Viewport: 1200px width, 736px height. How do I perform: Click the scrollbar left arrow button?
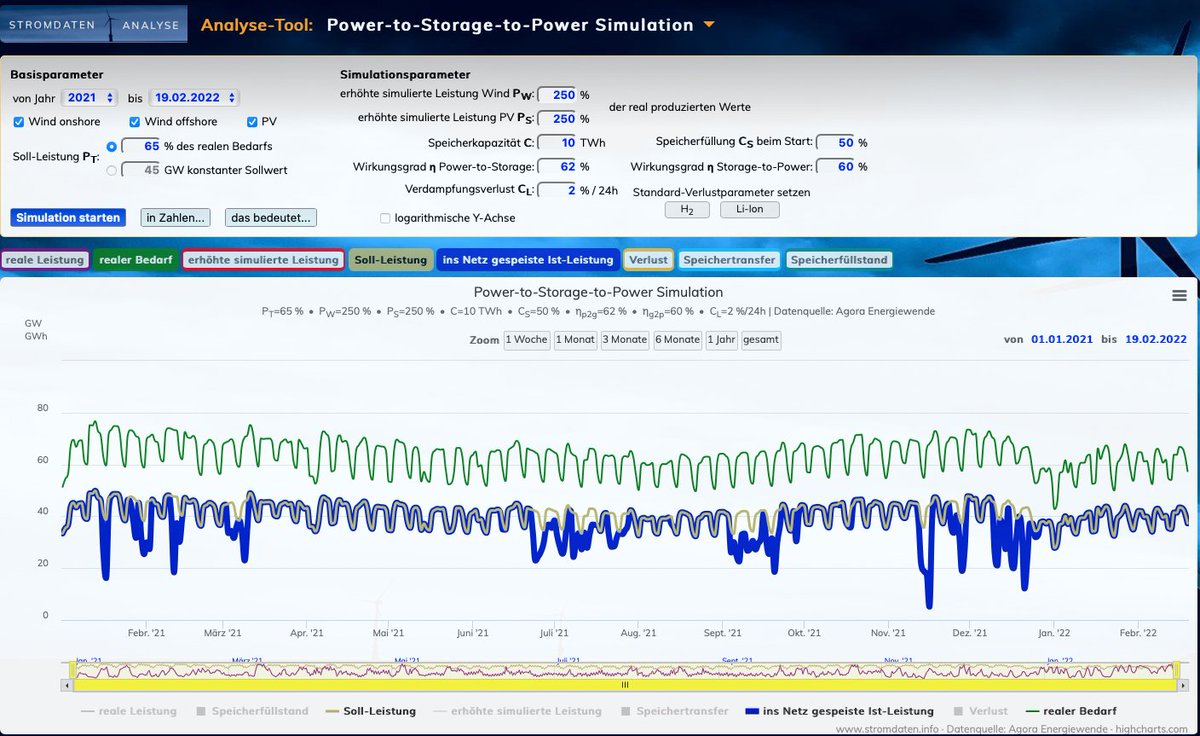click(x=69, y=685)
